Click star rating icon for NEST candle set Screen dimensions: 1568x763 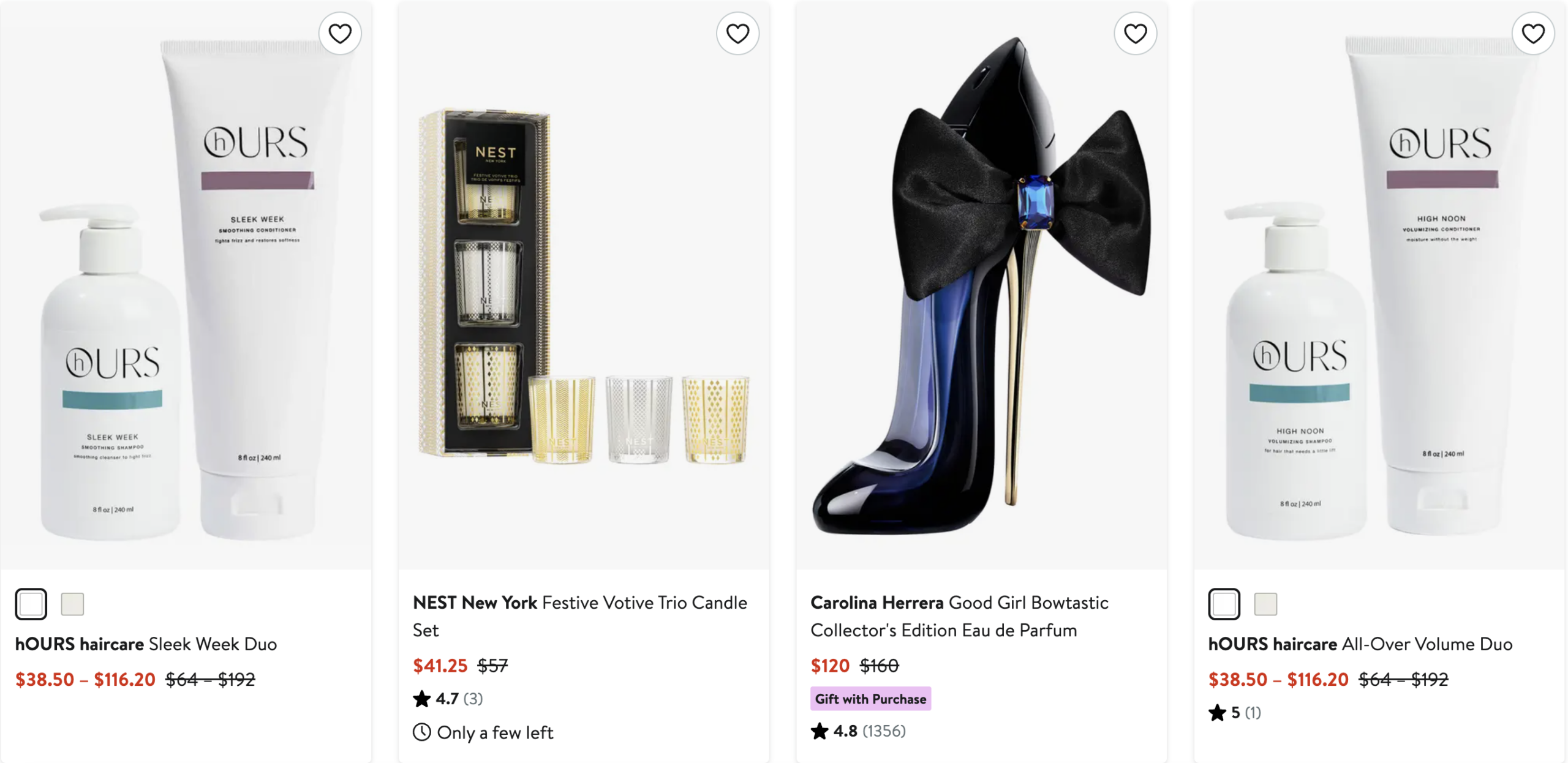pos(422,699)
